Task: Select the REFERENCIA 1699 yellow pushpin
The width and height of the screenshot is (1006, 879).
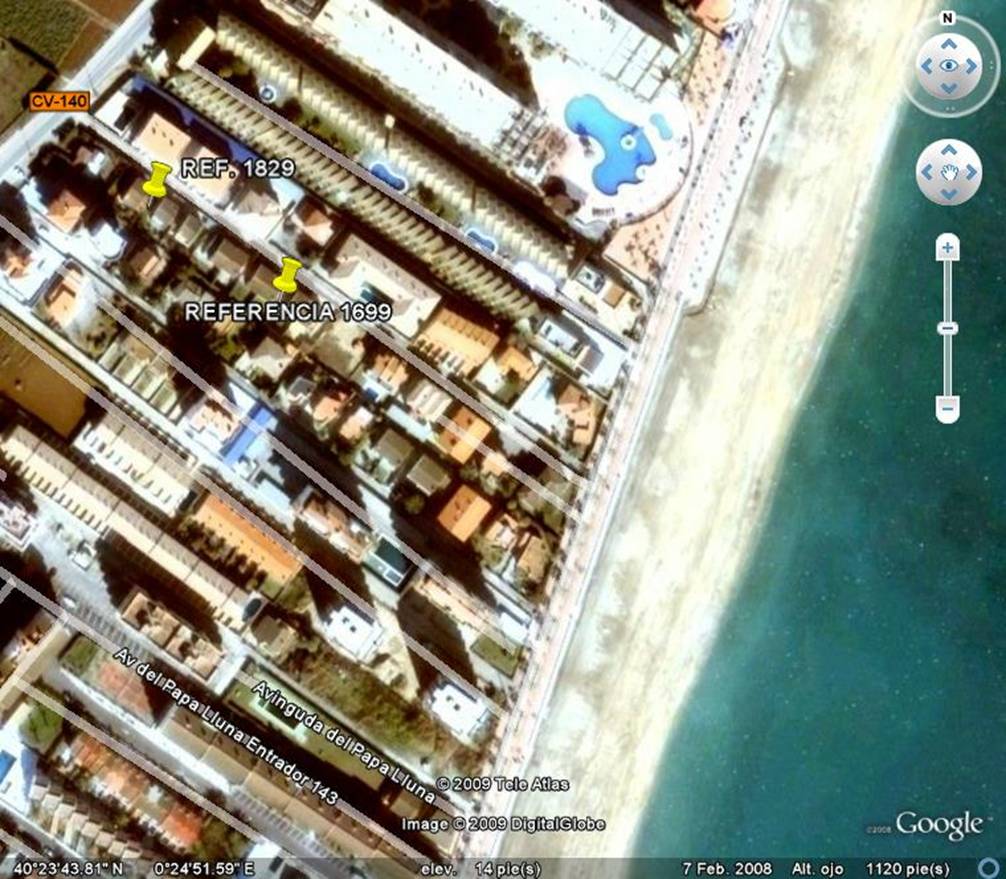Action: [287, 275]
